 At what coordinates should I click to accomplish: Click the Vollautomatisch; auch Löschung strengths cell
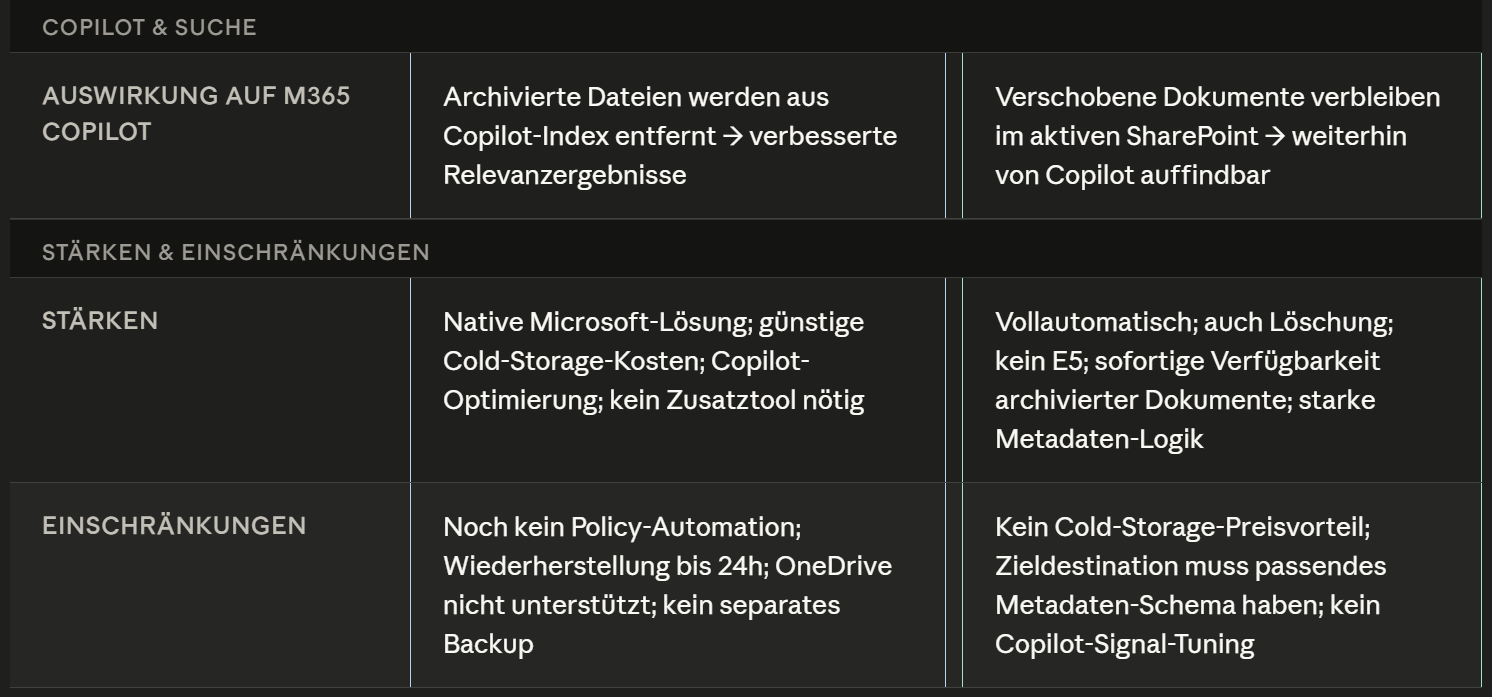(1221, 380)
